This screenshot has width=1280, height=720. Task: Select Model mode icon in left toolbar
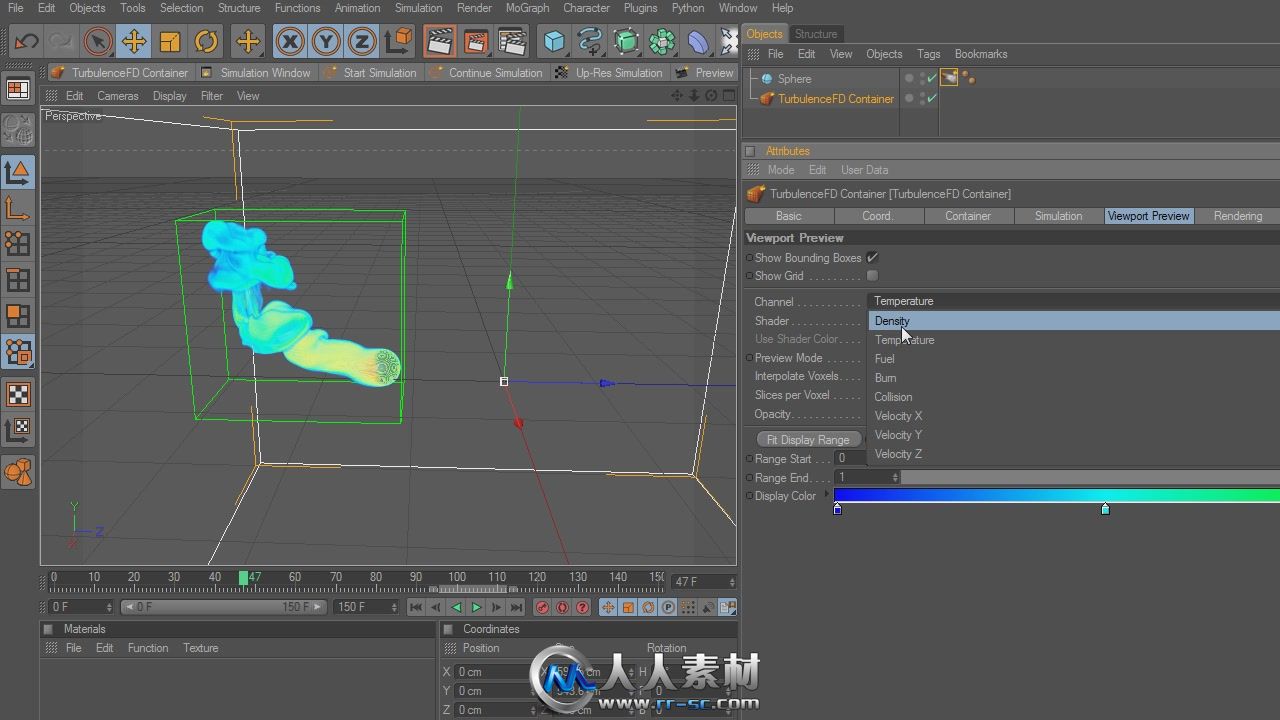pyautogui.click(x=18, y=172)
